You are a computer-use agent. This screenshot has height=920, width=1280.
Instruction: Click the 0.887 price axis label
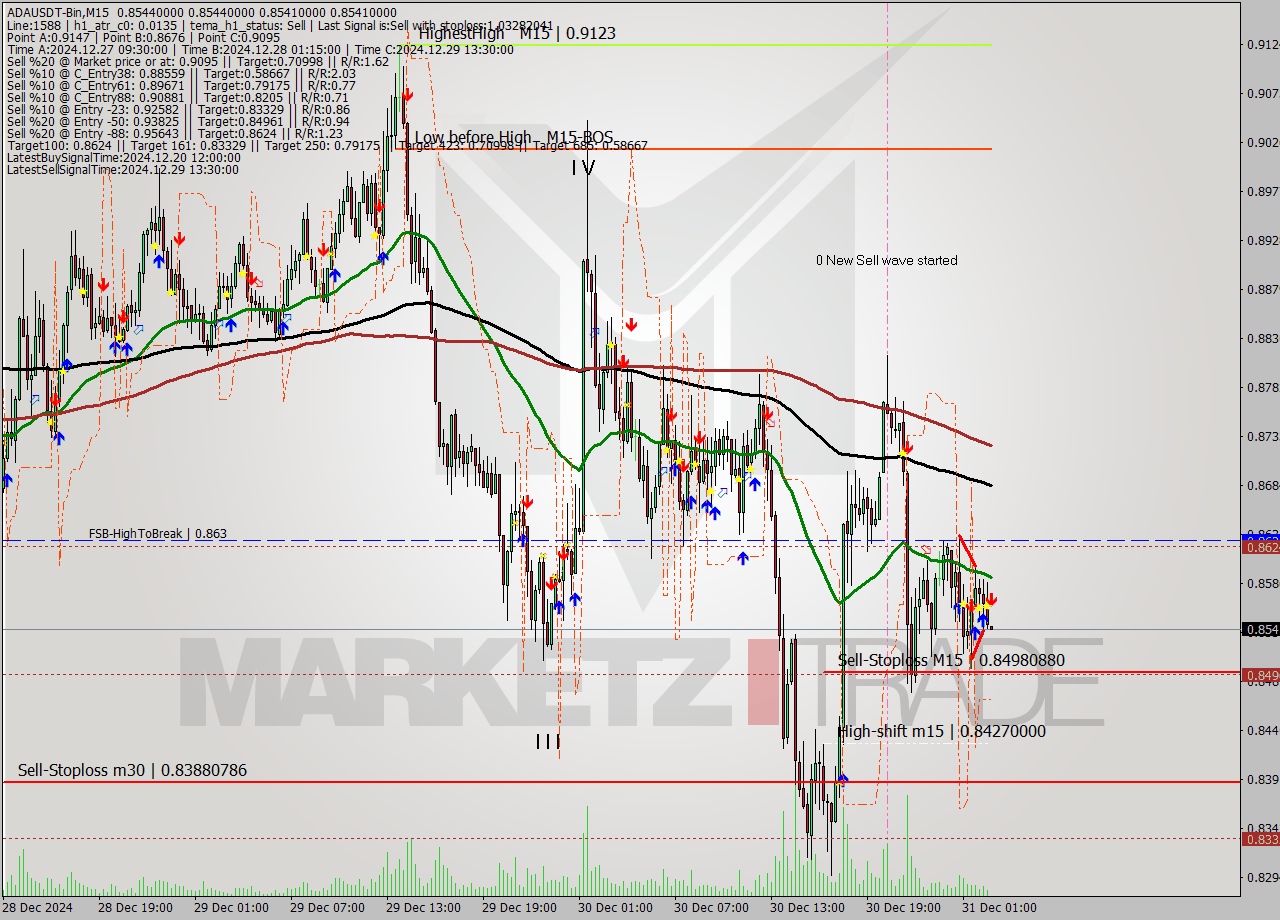(x=1261, y=289)
